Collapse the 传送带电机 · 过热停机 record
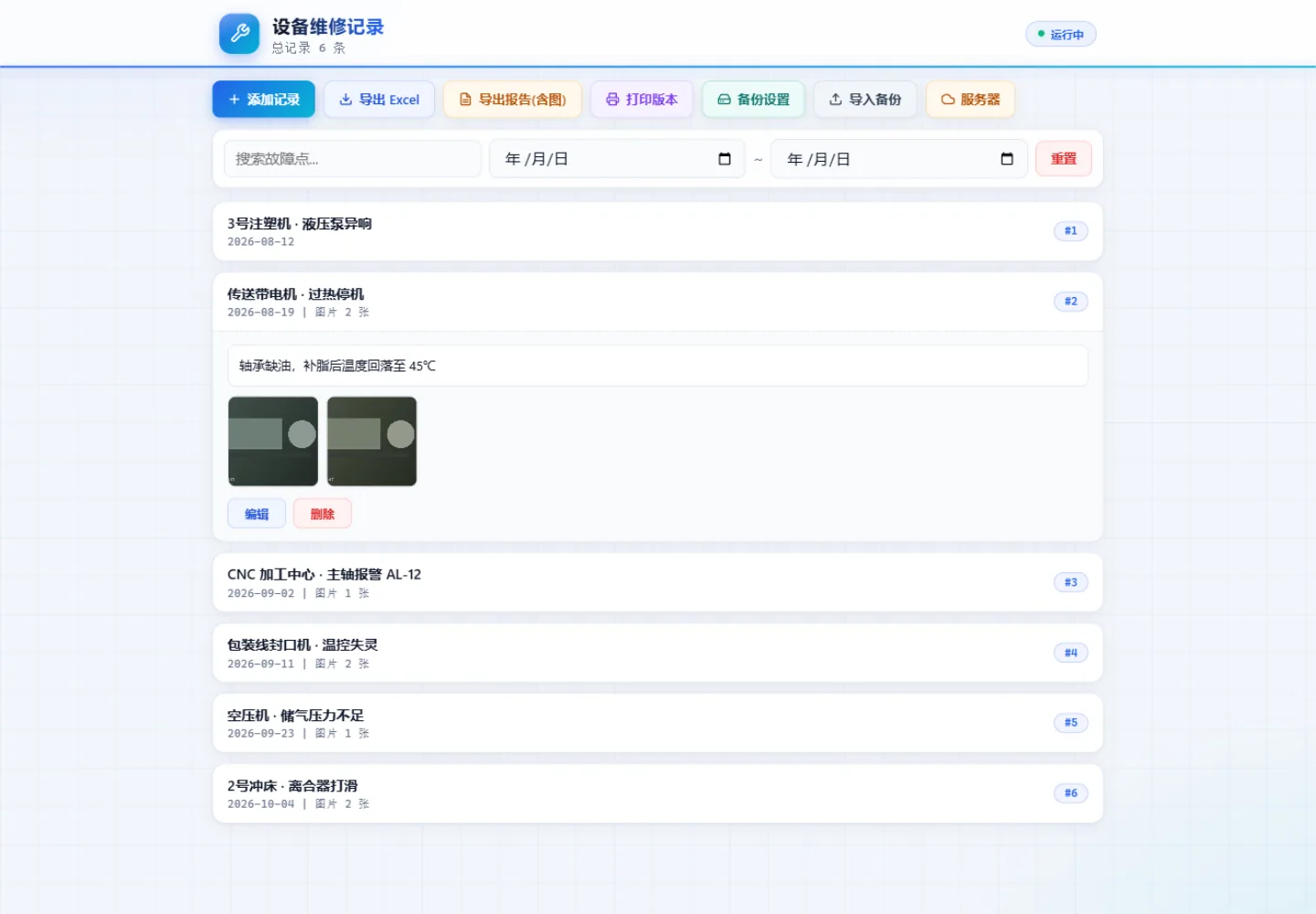Screen dimensions: 1316x914 (x=658, y=302)
